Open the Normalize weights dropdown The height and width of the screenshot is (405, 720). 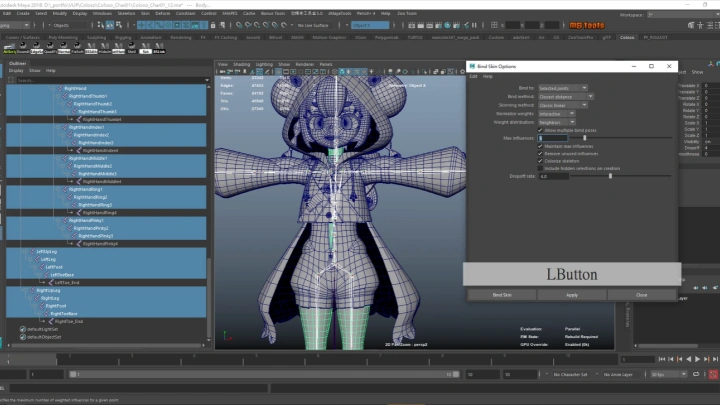(x=556, y=113)
